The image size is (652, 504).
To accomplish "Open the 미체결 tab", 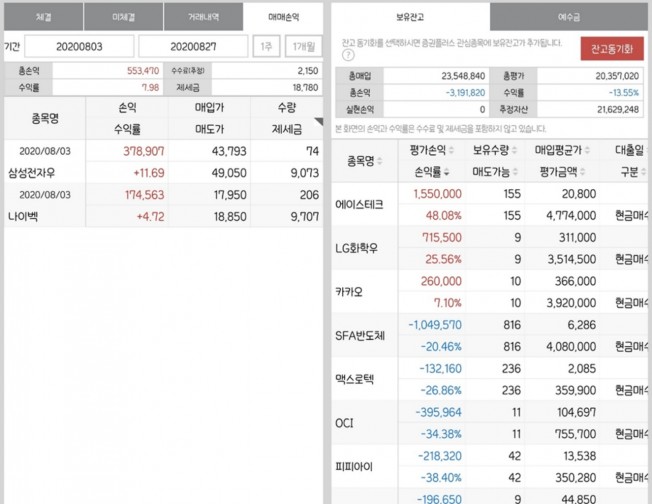I will tap(123, 17).
